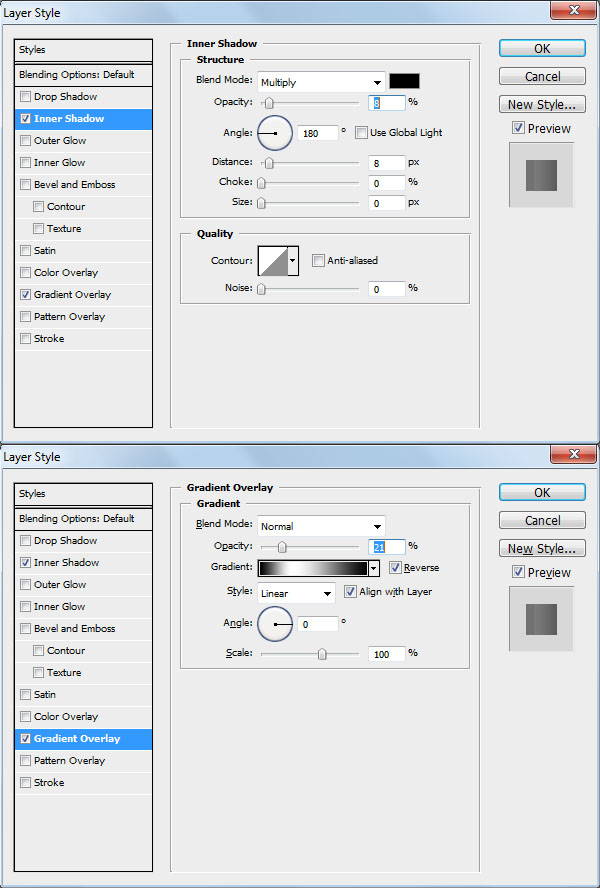
Task: Enable Anti-aliased checkbox
Action: coord(318,261)
